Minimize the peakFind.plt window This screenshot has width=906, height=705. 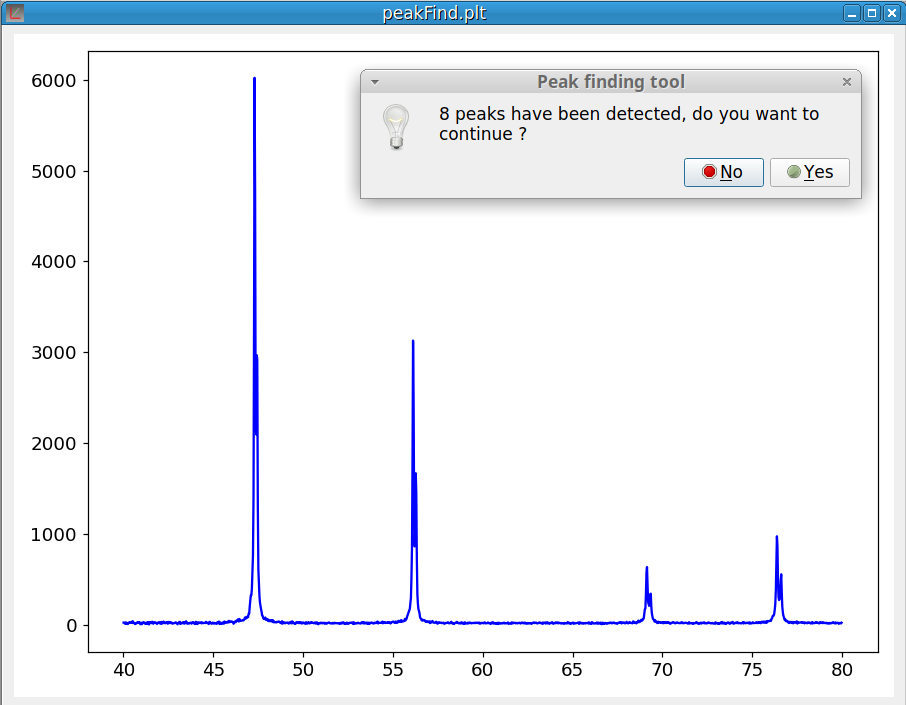coord(852,13)
